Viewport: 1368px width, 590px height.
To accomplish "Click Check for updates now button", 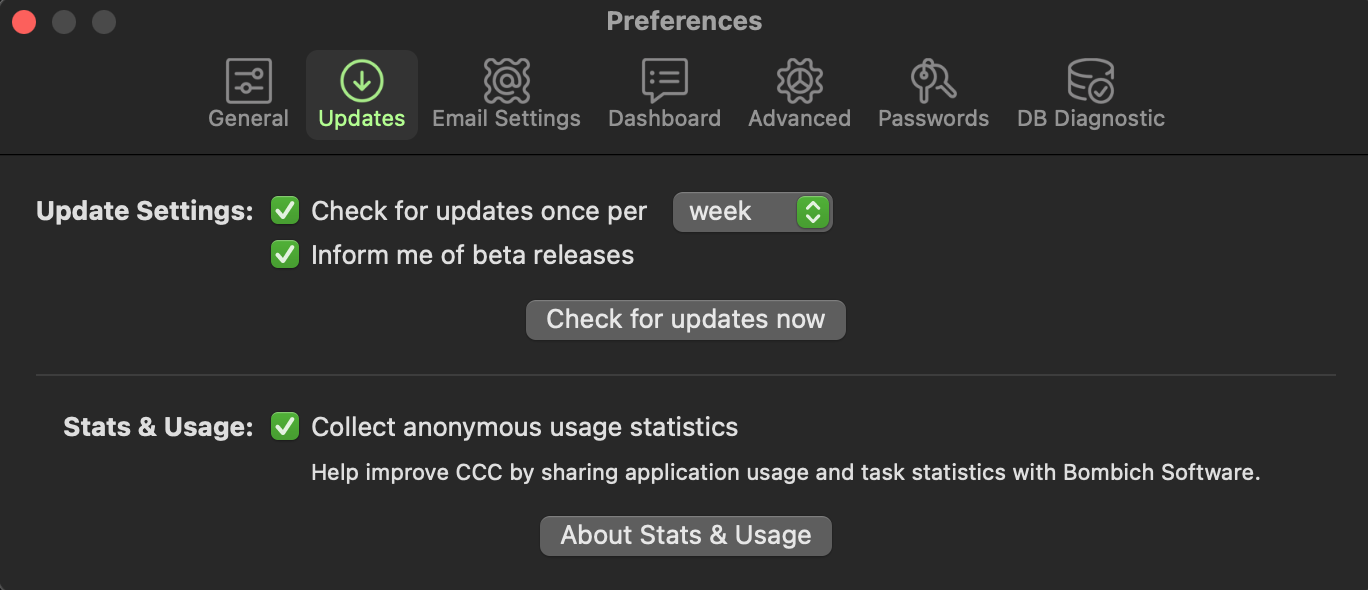I will [x=686, y=319].
